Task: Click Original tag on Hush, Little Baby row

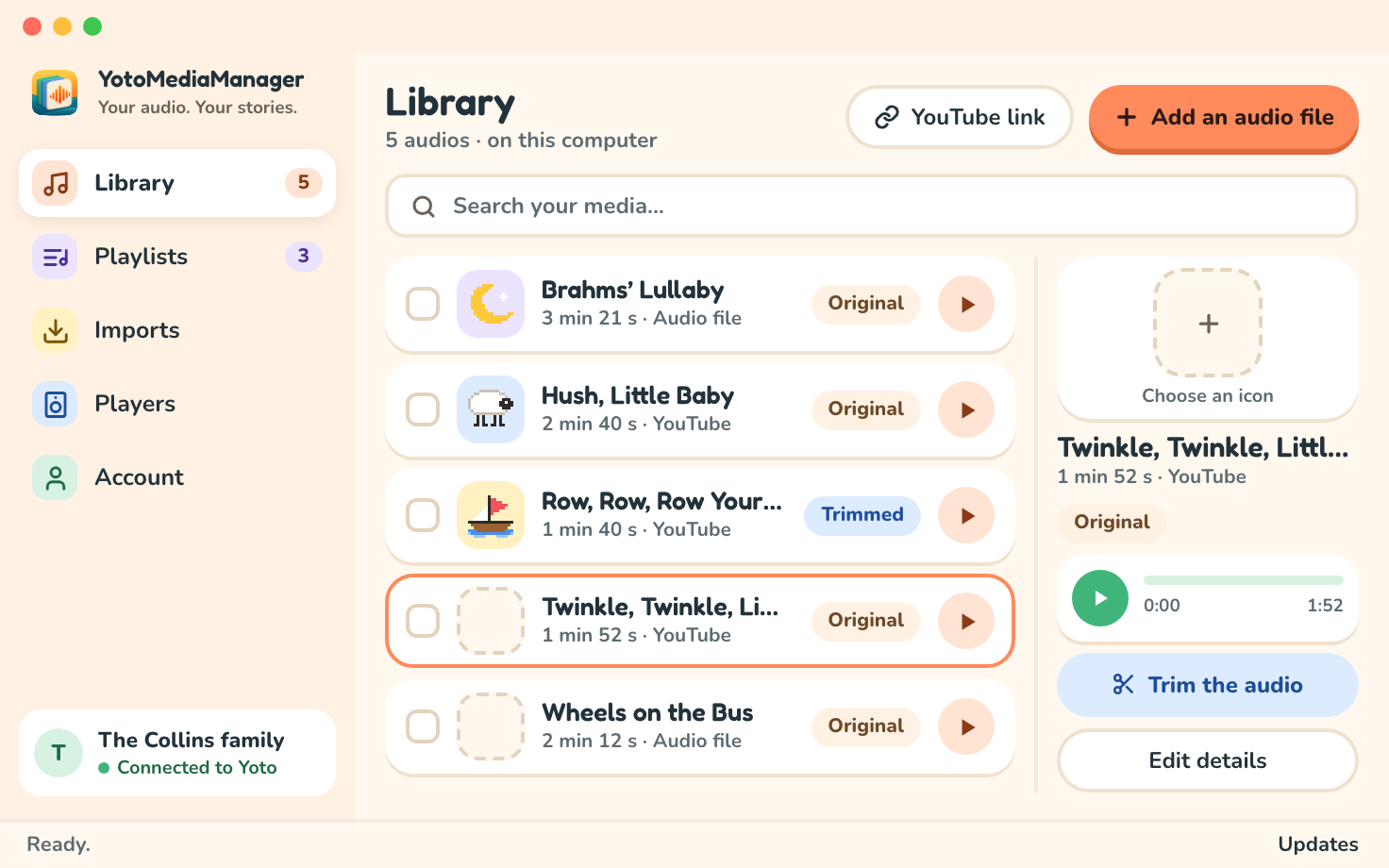Action: click(x=866, y=409)
